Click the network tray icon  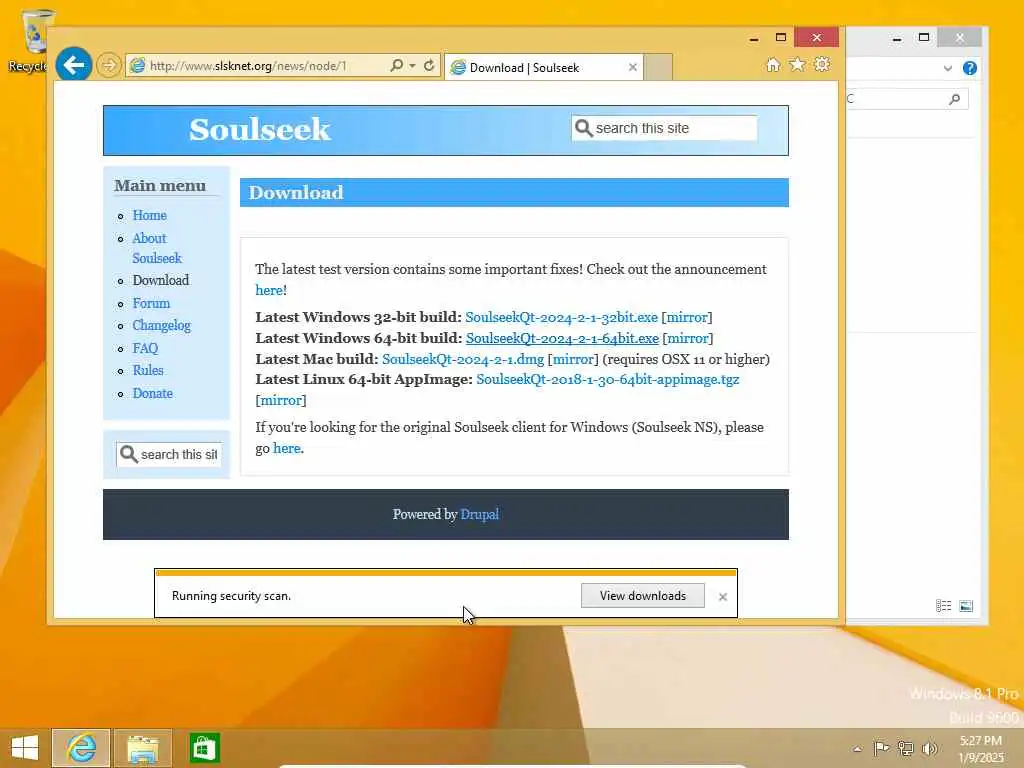(905, 748)
